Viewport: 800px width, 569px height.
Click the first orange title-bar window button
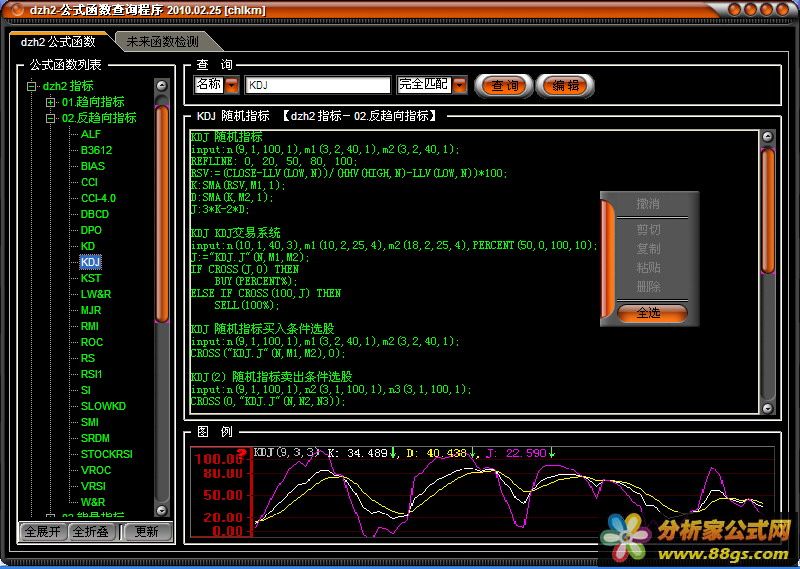[x=735, y=9]
